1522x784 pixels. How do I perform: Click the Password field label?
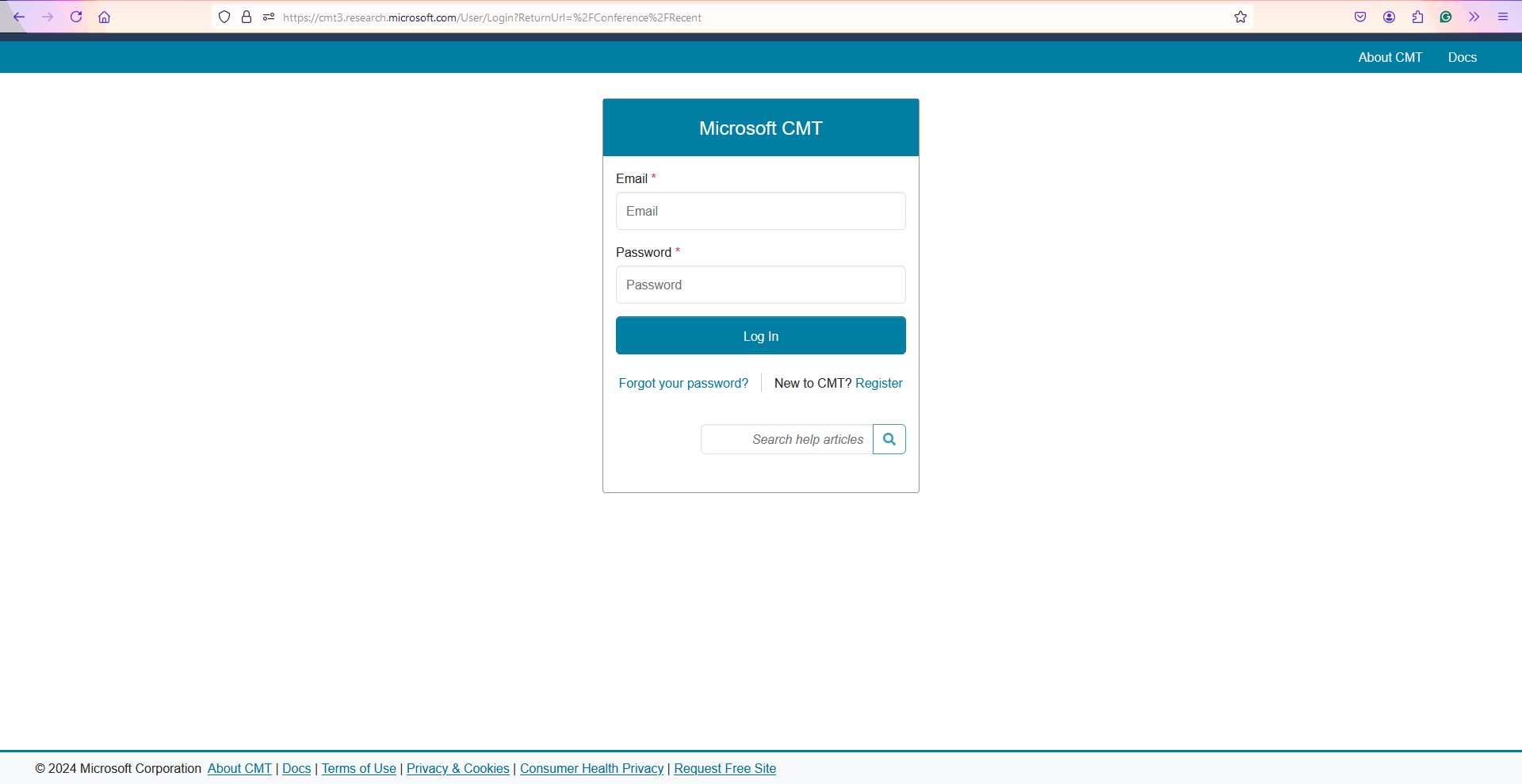(x=644, y=252)
